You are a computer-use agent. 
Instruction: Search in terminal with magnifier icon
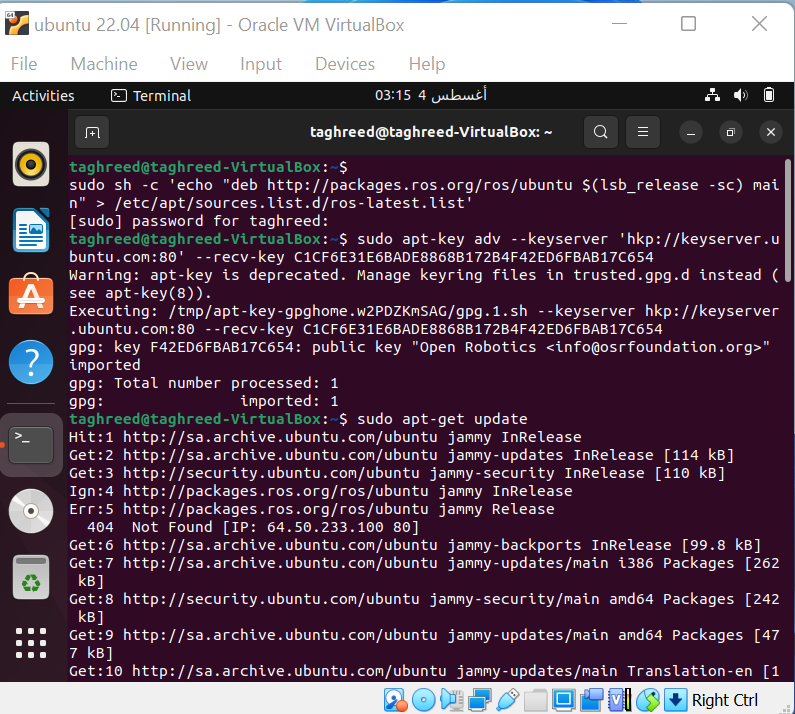tap(601, 132)
